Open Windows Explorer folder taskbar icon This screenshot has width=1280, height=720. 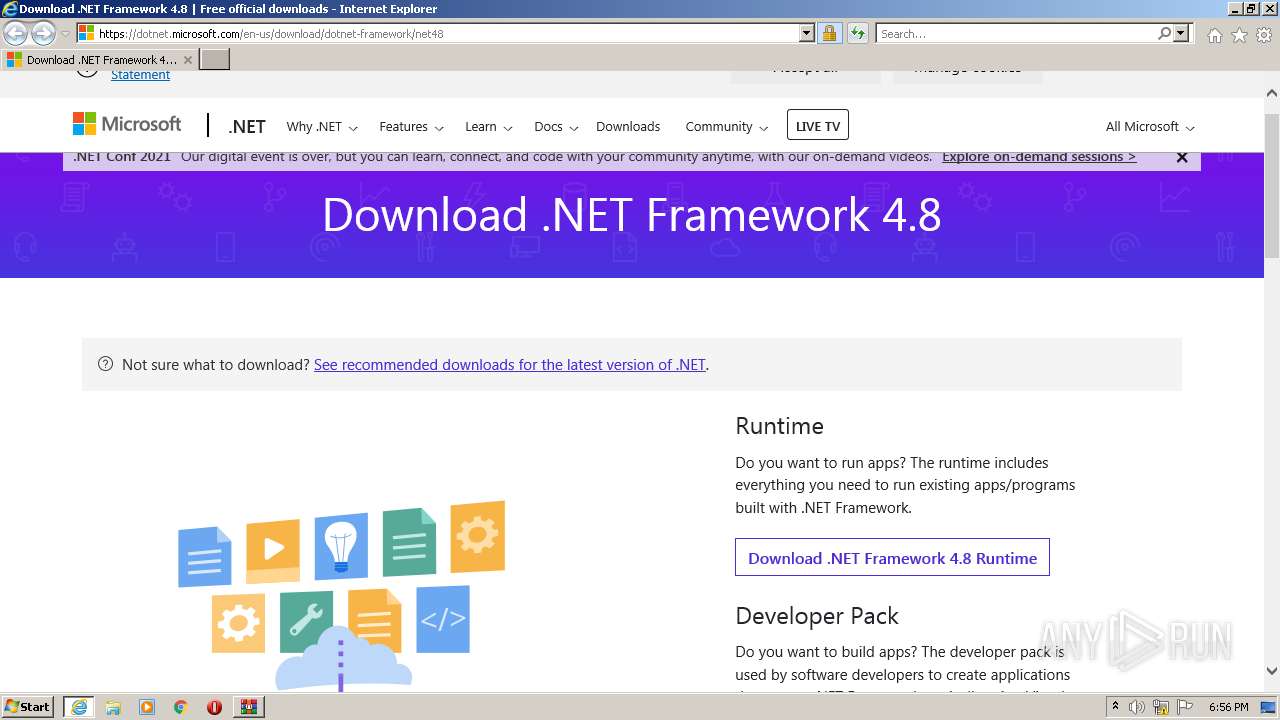(113, 707)
